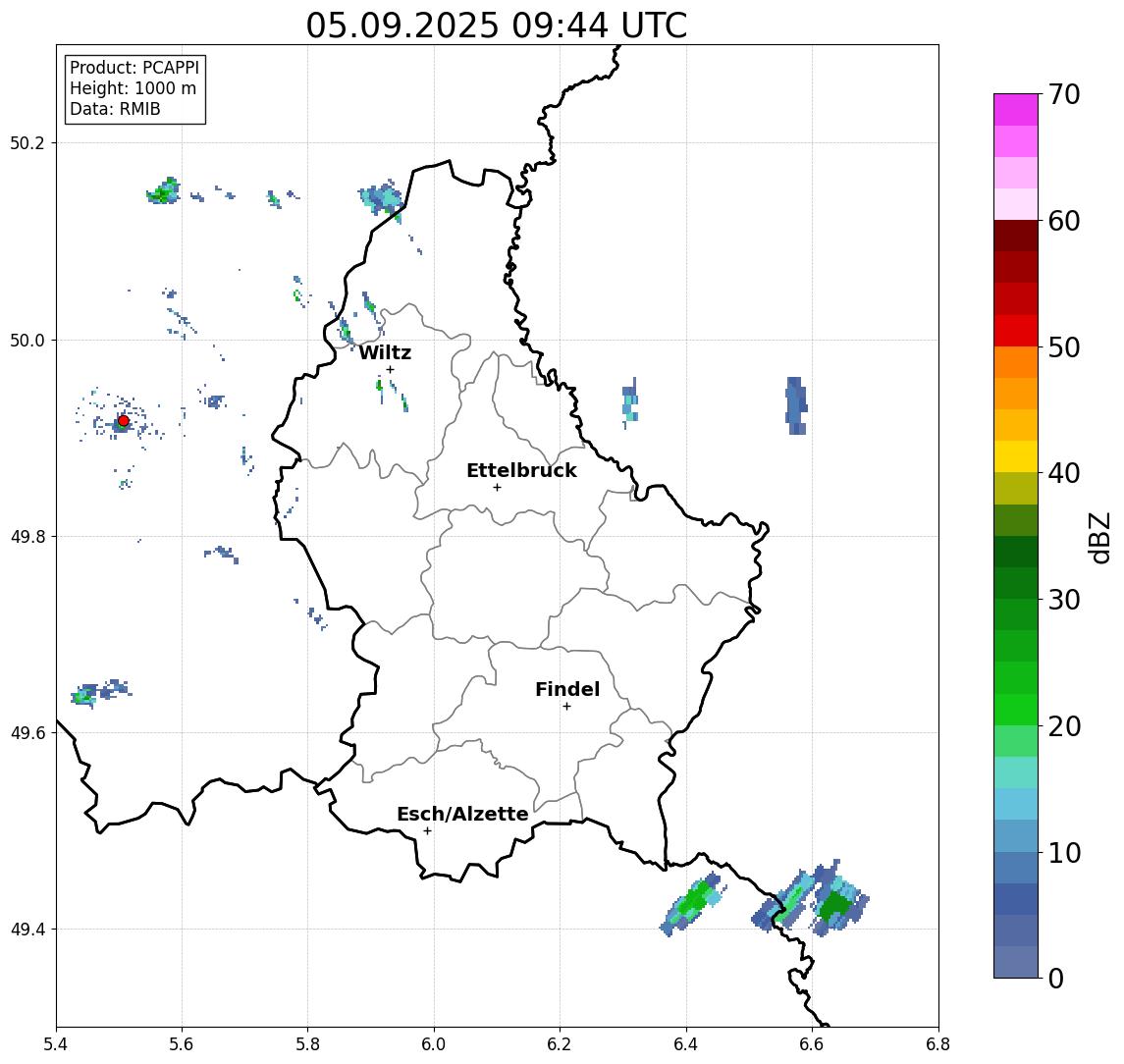1124x1064 pixels.
Task: Click the 'dBZ' colorbar label
Action: [x=1098, y=537]
